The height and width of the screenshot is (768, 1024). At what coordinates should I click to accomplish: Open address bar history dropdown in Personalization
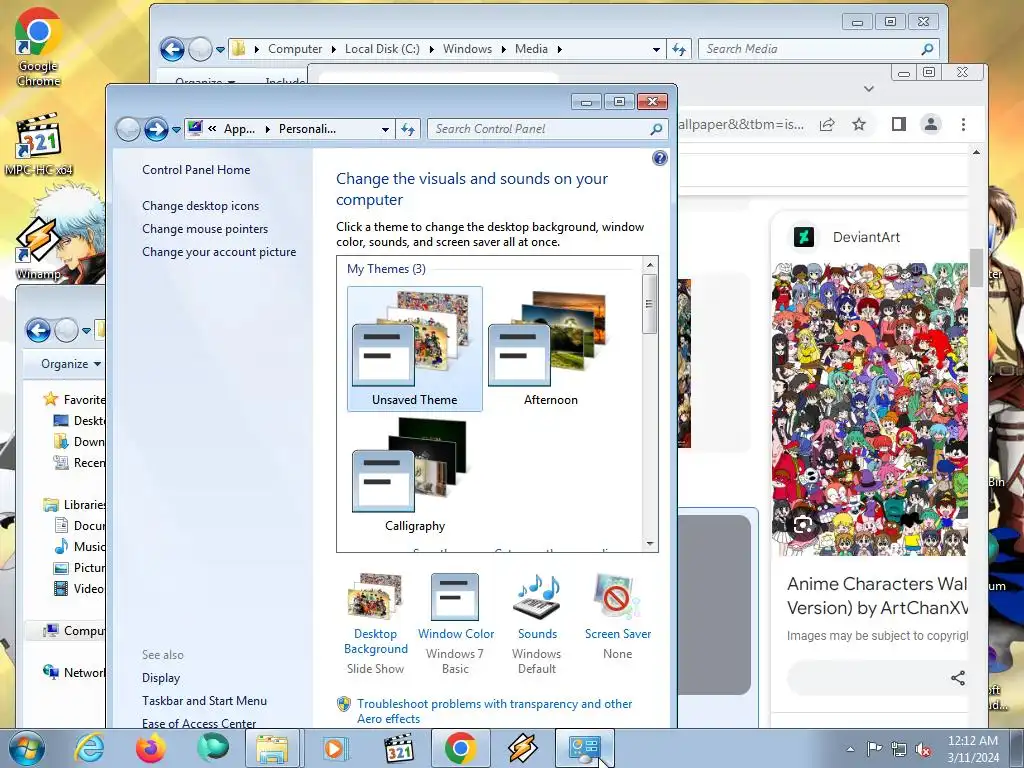click(385, 129)
